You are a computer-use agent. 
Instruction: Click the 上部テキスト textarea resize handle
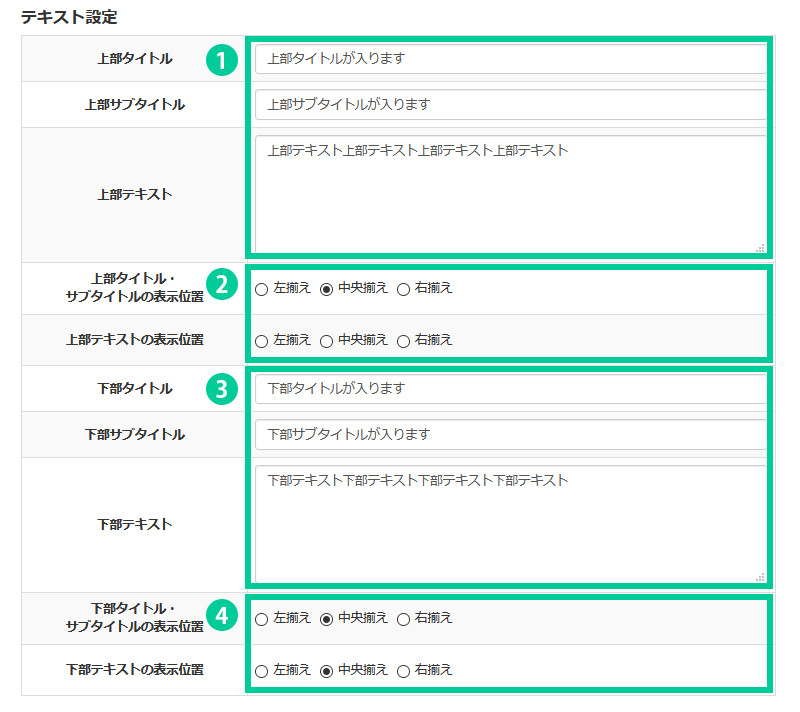[x=760, y=247]
